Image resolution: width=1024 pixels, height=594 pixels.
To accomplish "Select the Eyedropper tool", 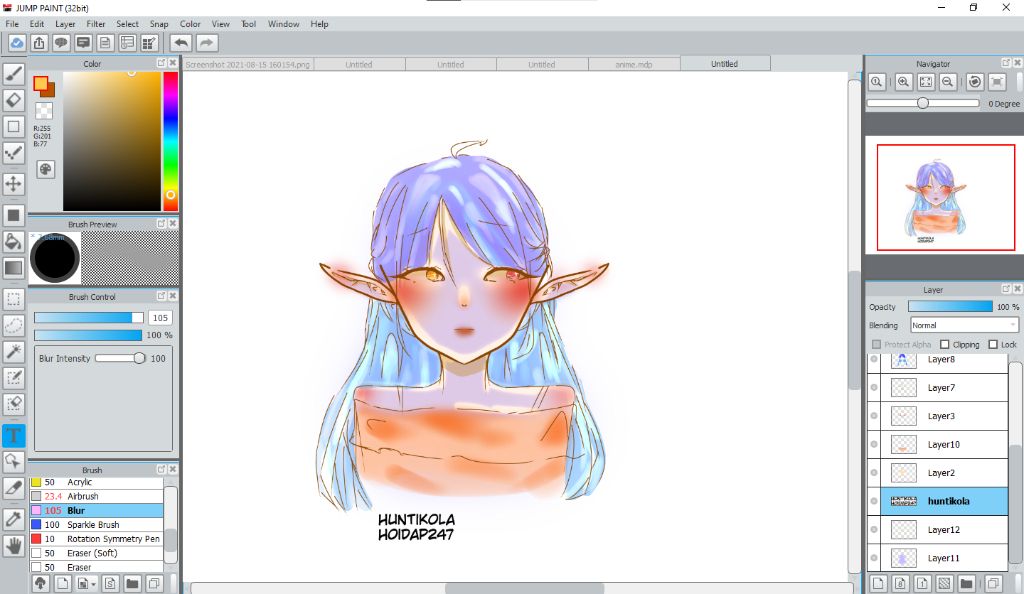I will pos(14,519).
